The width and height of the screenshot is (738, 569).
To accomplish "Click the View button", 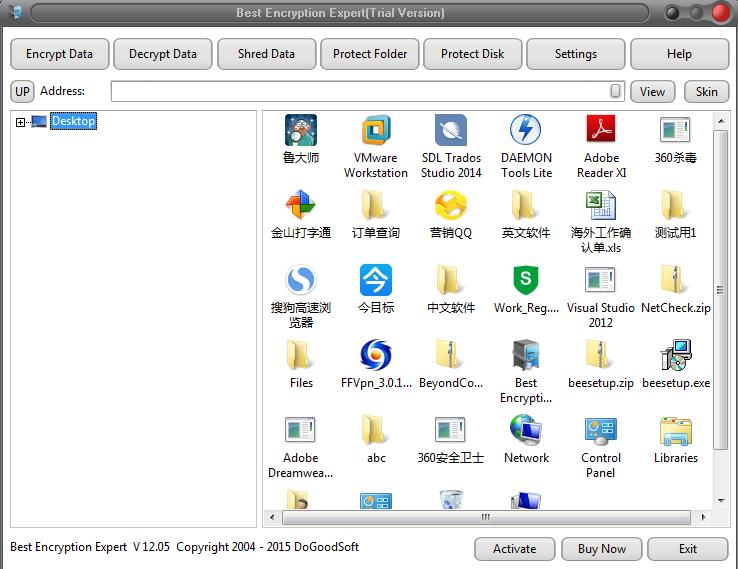I will tap(652, 91).
